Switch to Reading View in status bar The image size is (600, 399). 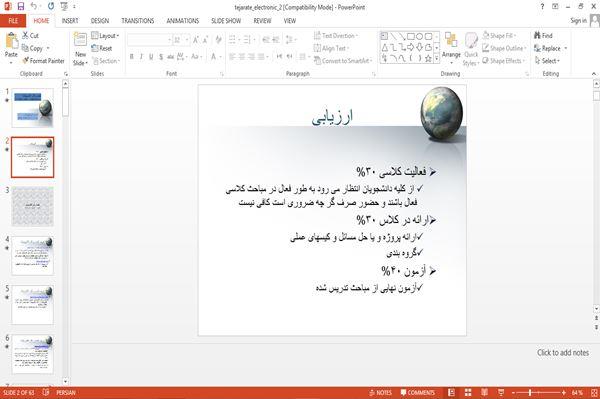tap(484, 392)
